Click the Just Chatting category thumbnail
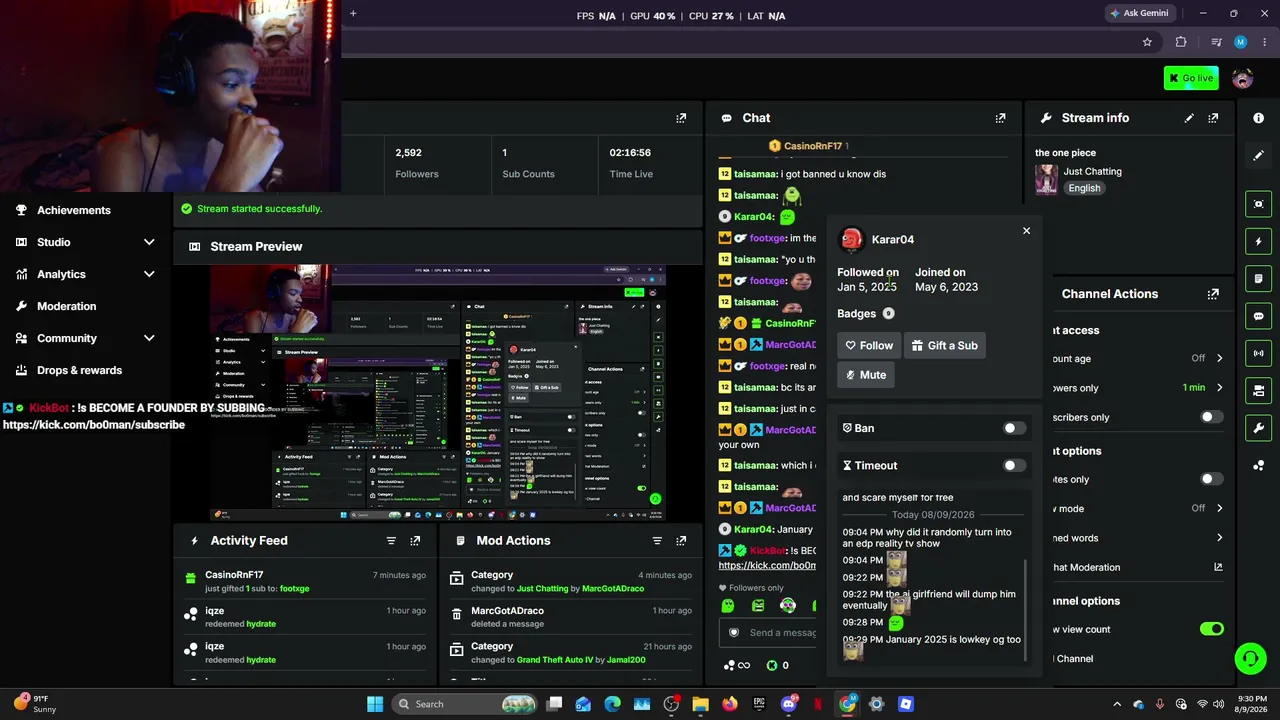Screen dimensions: 1280x720 (1046, 179)
